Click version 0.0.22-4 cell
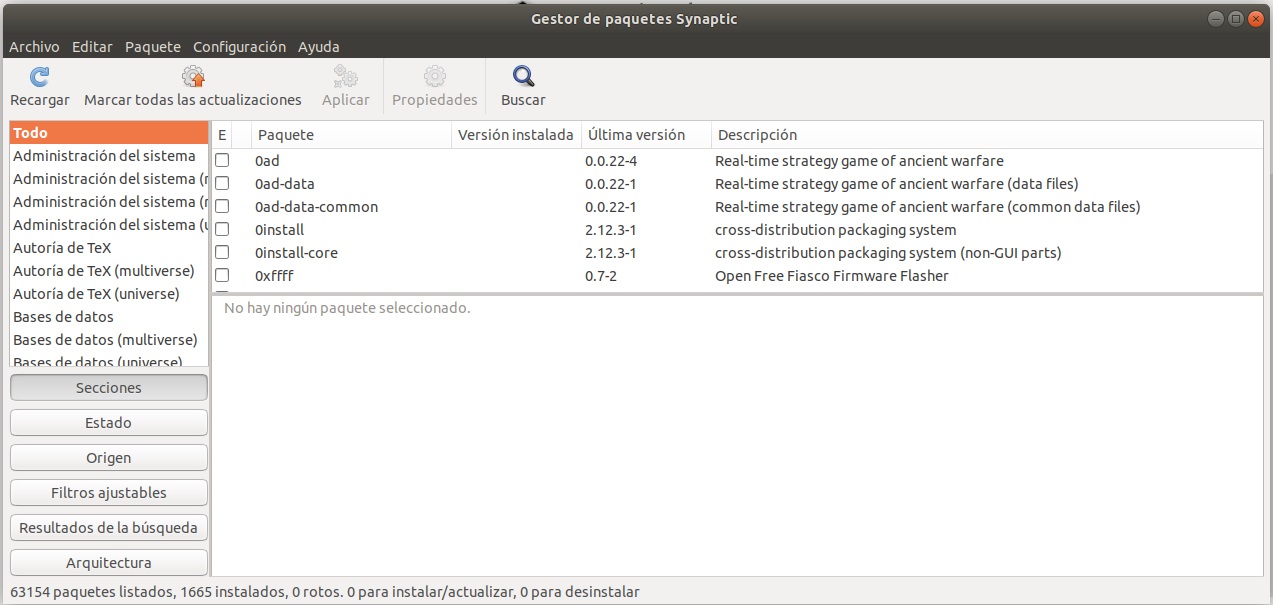Viewport: 1273px width, 605px height. coord(611,161)
